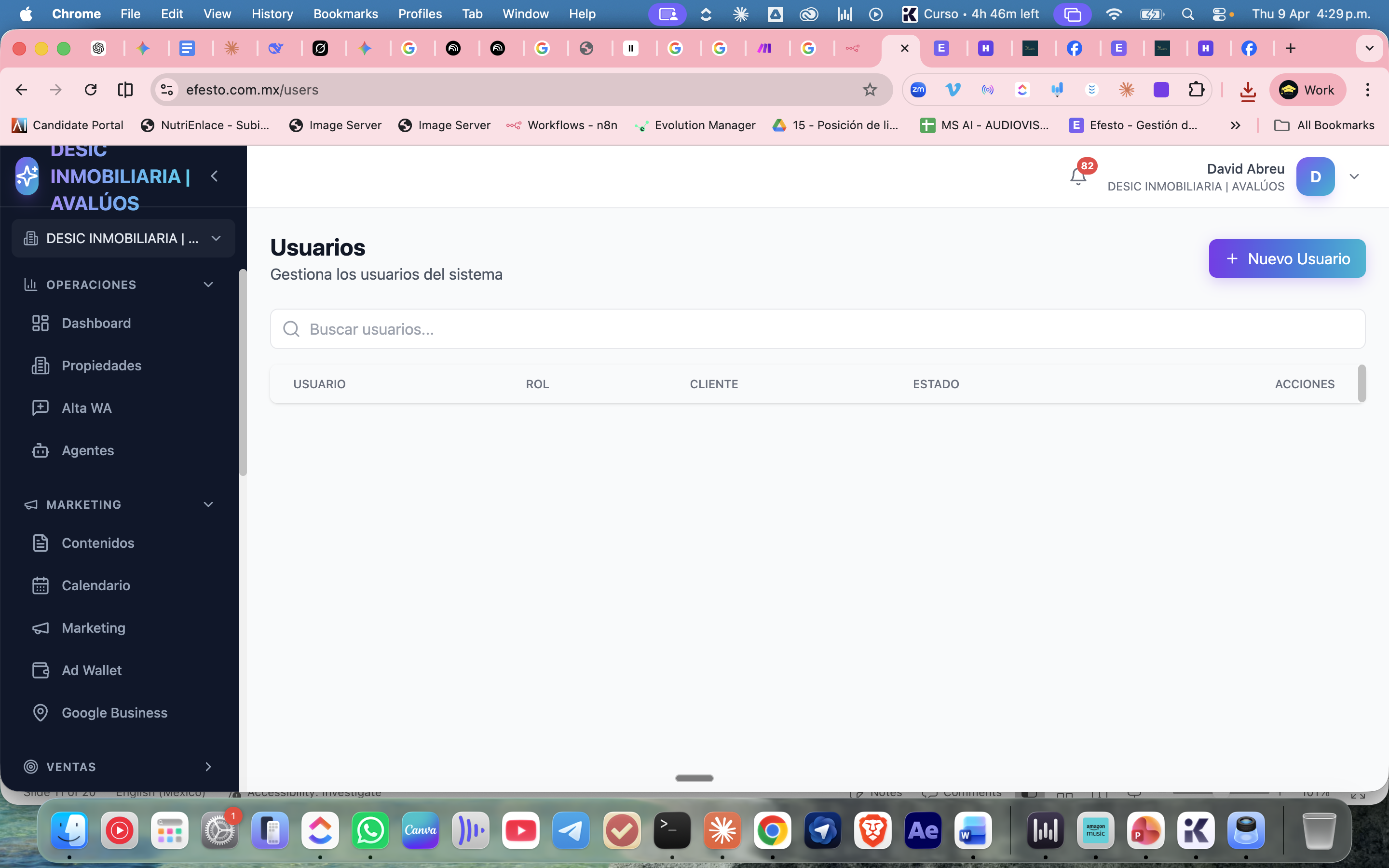
Task: Bookmark this page with the star icon
Action: click(870, 90)
